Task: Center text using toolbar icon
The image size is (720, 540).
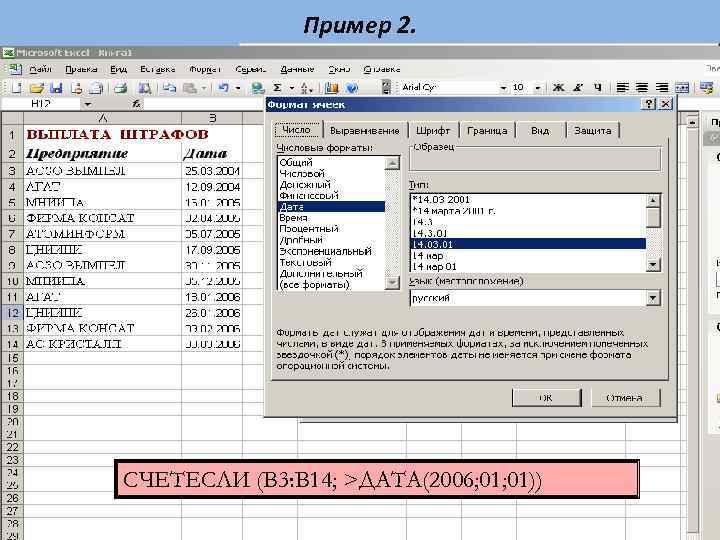Action: pyautogui.click(x=642, y=87)
